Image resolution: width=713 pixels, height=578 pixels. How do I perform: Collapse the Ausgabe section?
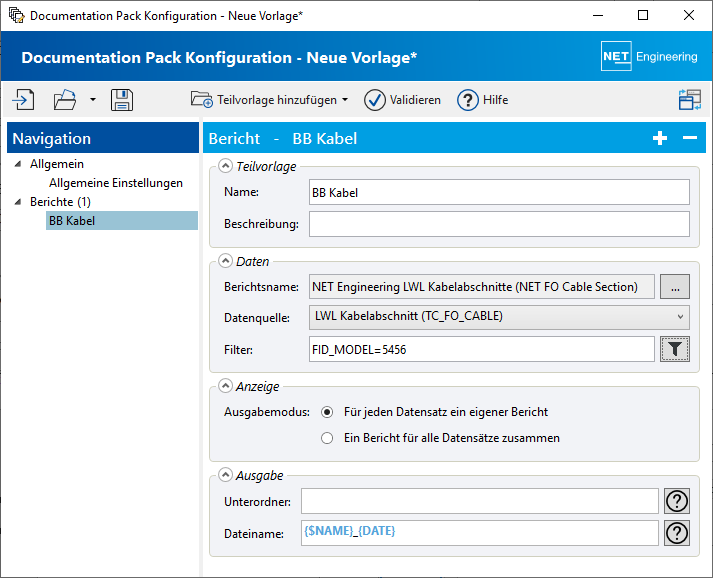[225, 475]
